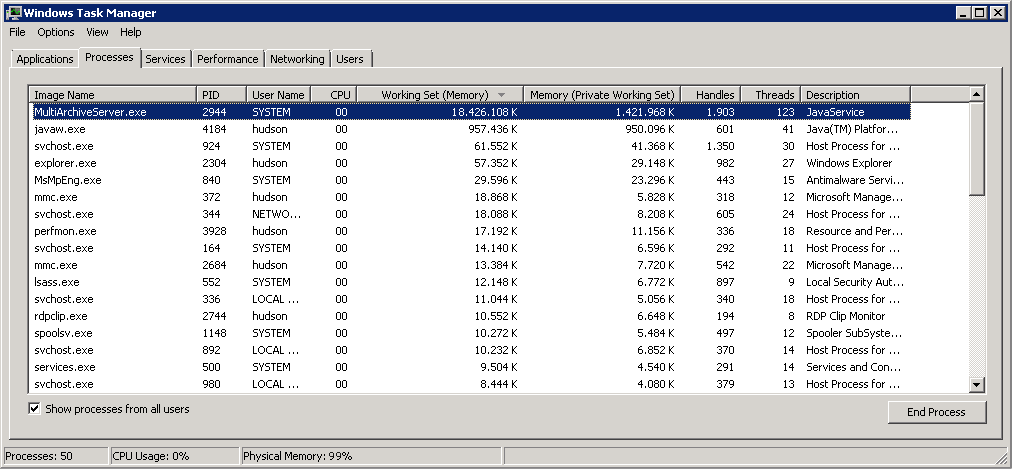Click the Task Manager title bar icon

[12, 12]
